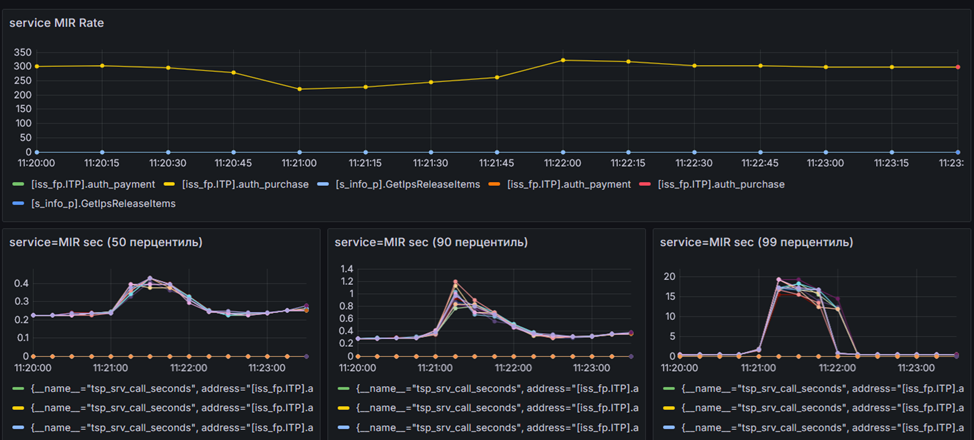Click blue series swatch in 99 перцентиль legend
Screen dimensions: 974x440
click(x=669, y=428)
